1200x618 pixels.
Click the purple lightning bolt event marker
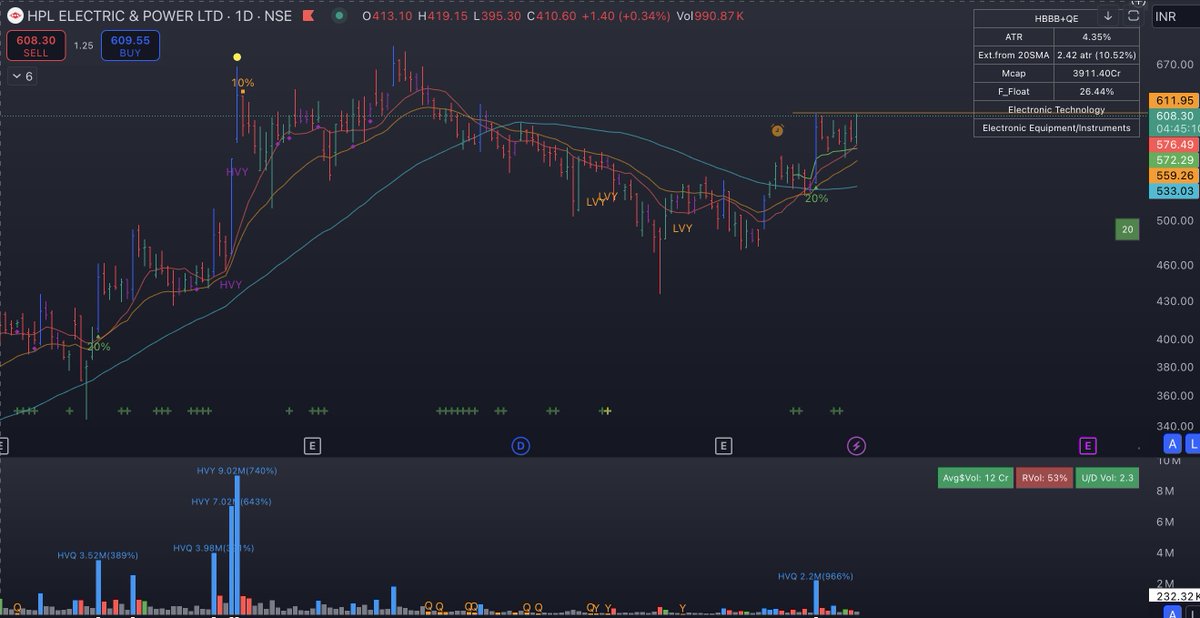(x=856, y=445)
